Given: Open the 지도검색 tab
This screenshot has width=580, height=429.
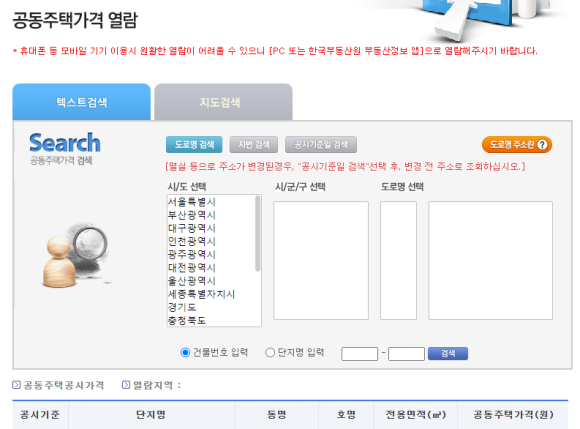Looking at the screenshot, I should tap(223, 102).
